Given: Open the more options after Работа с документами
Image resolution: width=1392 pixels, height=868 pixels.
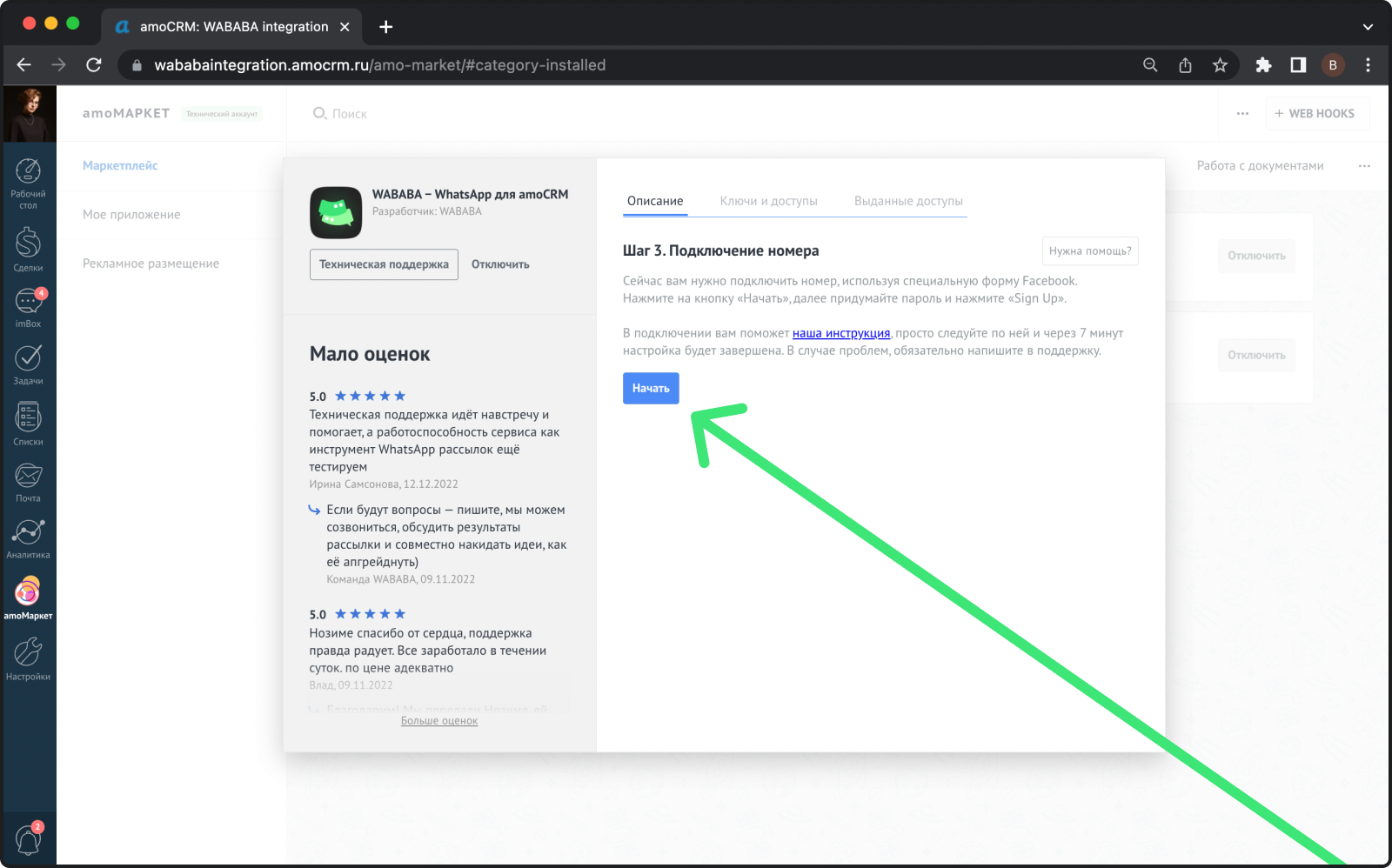Looking at the screenshot, I should click(x=1364, y=166).
